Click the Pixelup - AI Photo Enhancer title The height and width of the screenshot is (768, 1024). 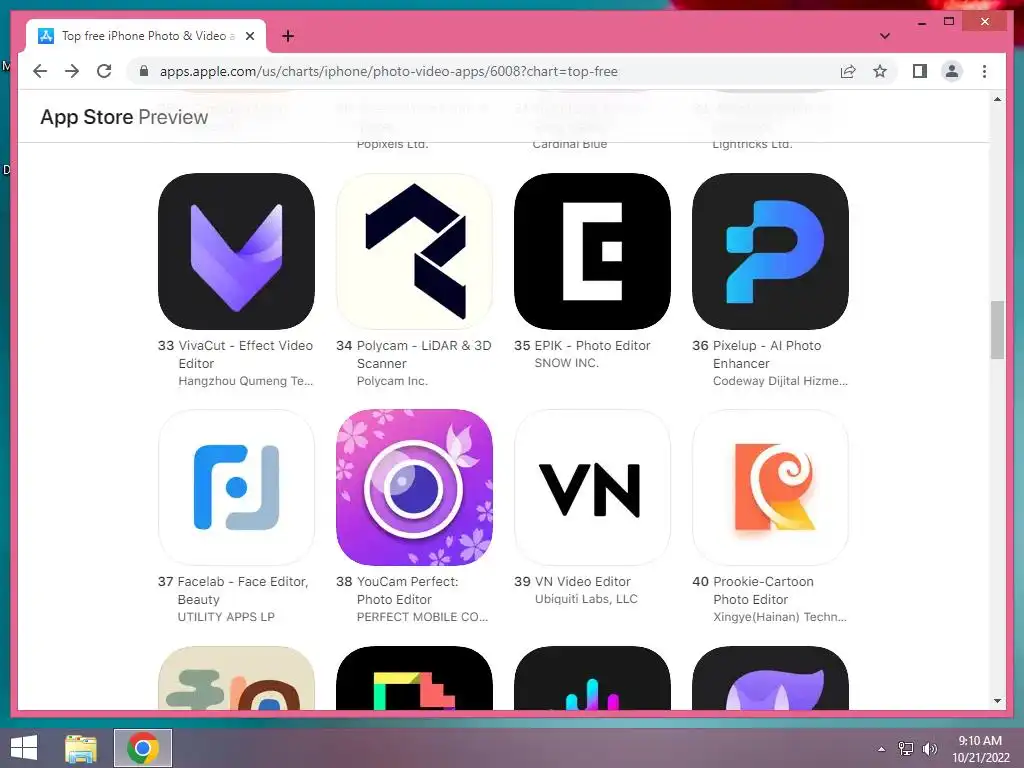pos(767,355)
